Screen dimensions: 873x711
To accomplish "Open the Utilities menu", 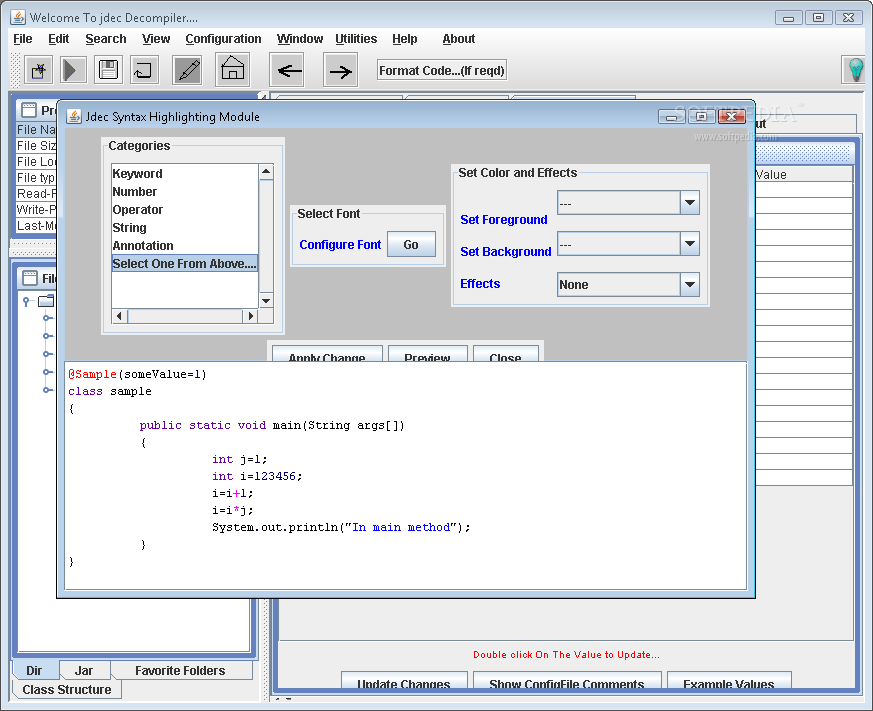I will click(x=356, y=39).
